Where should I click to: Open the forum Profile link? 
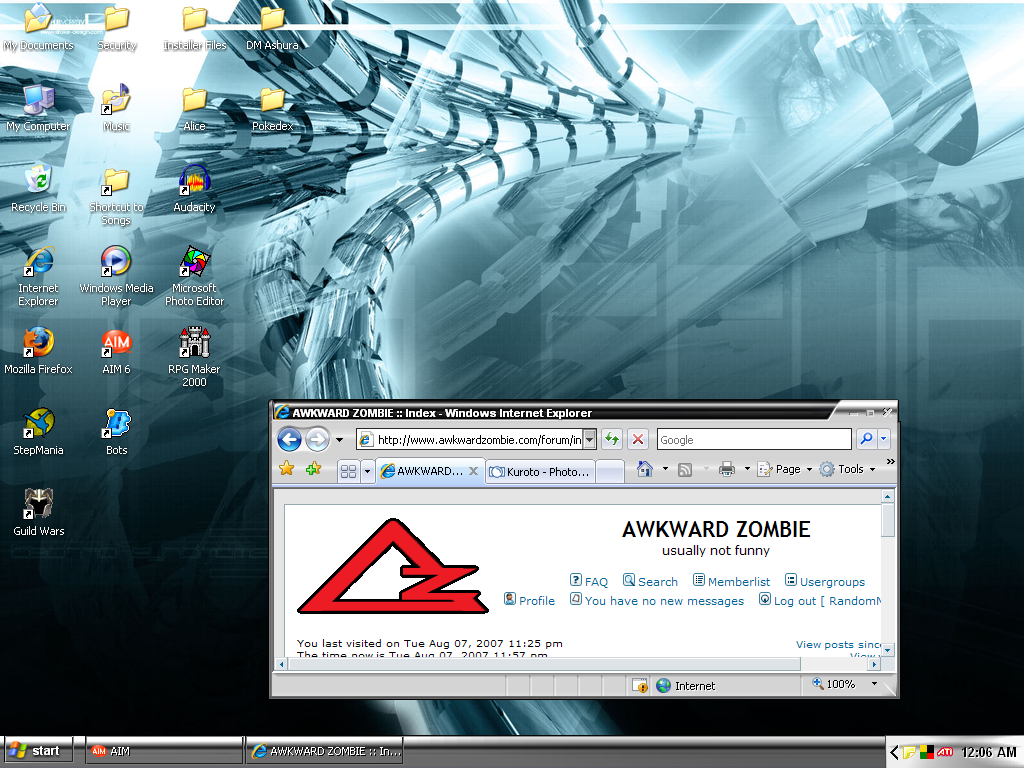point(529,600)
